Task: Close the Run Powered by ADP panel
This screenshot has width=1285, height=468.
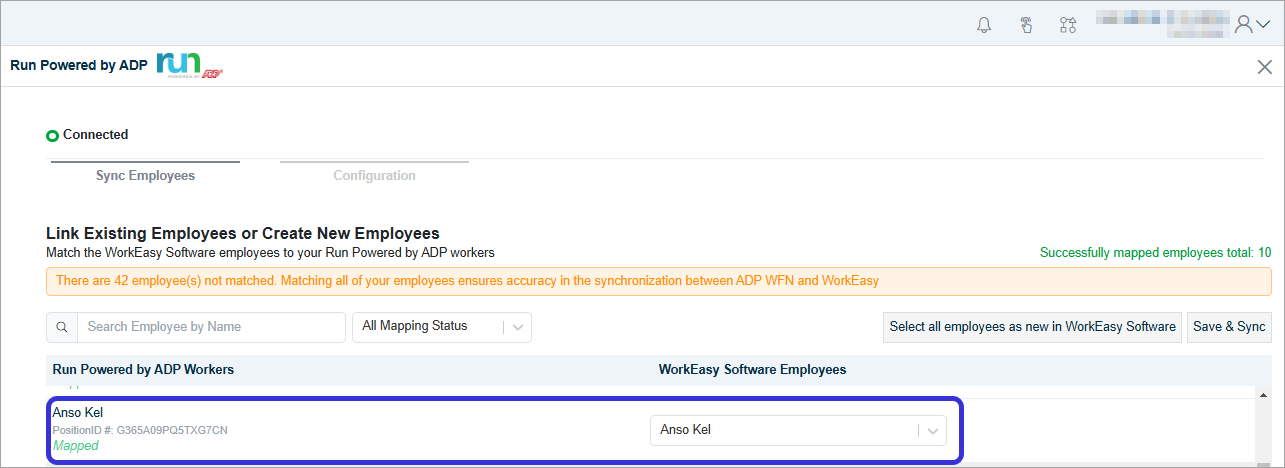Action: 1264,67
